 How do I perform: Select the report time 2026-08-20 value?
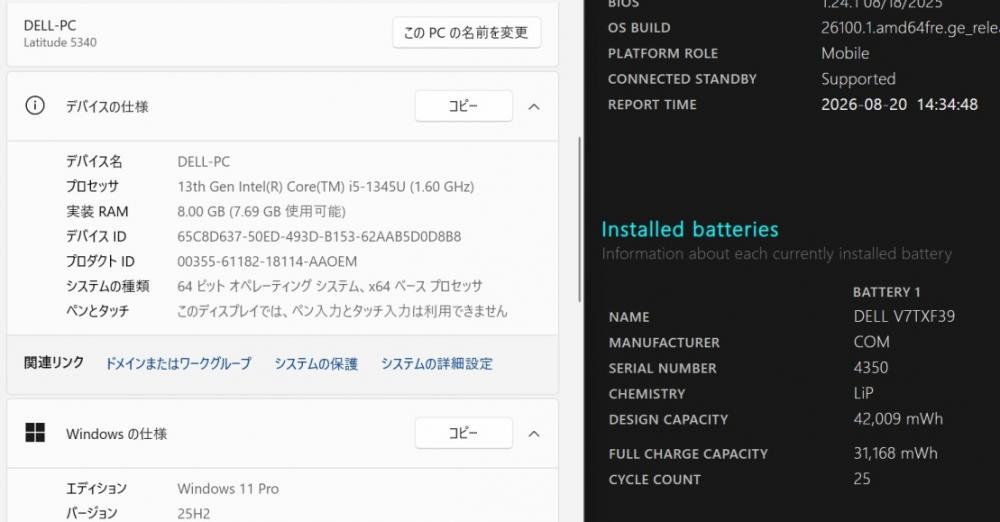(899, 104)
